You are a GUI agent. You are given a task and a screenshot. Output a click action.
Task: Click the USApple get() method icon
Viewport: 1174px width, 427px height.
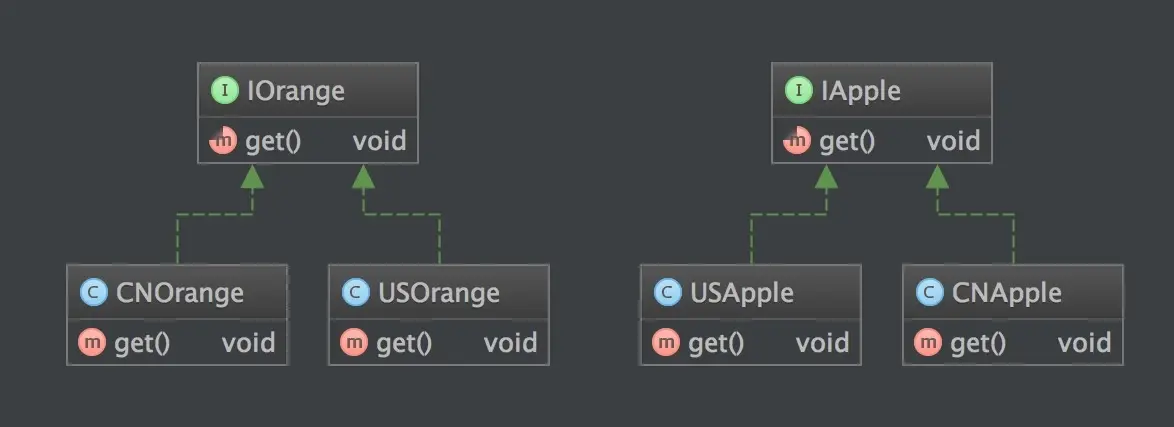tap(667, 343)
